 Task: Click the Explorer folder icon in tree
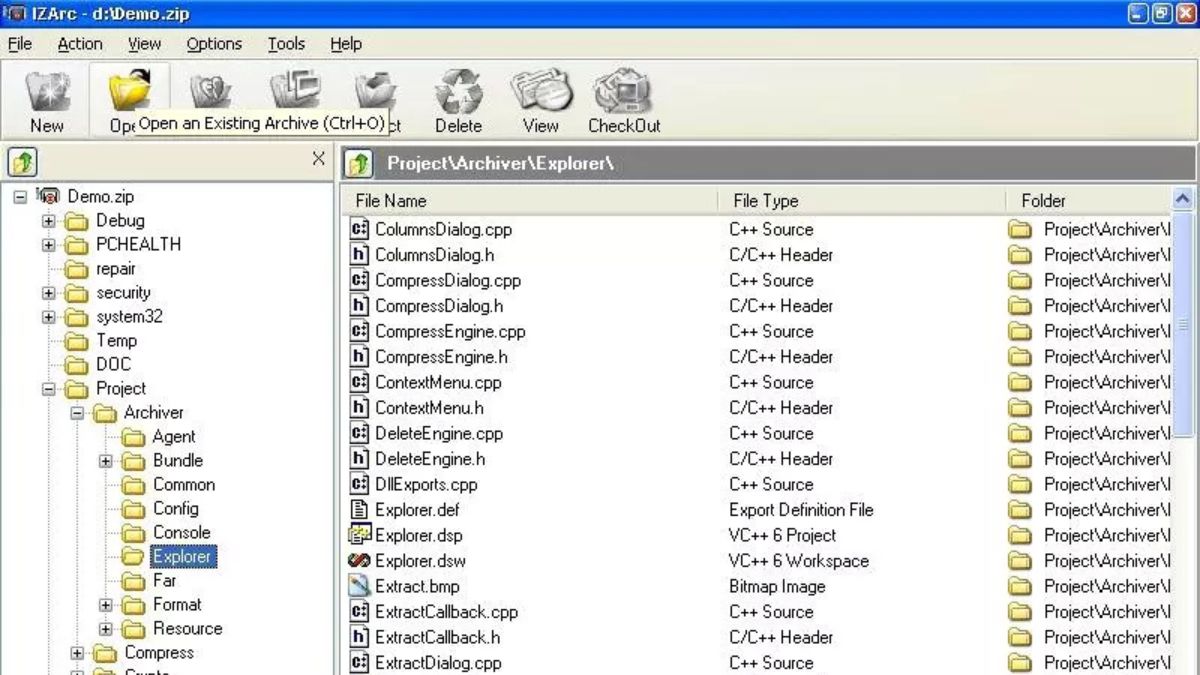pyautogui.click(x=133, y=557)
